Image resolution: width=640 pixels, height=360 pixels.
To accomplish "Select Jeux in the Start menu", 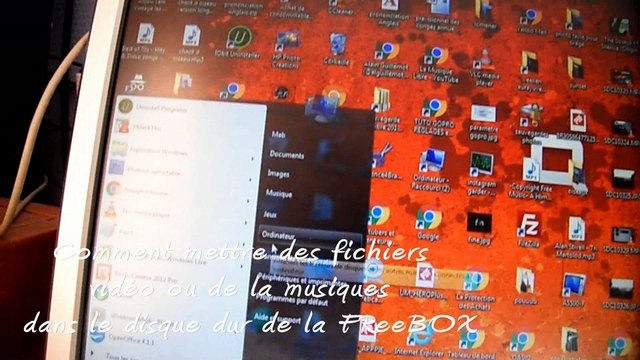I will click(x=270, y=214).
